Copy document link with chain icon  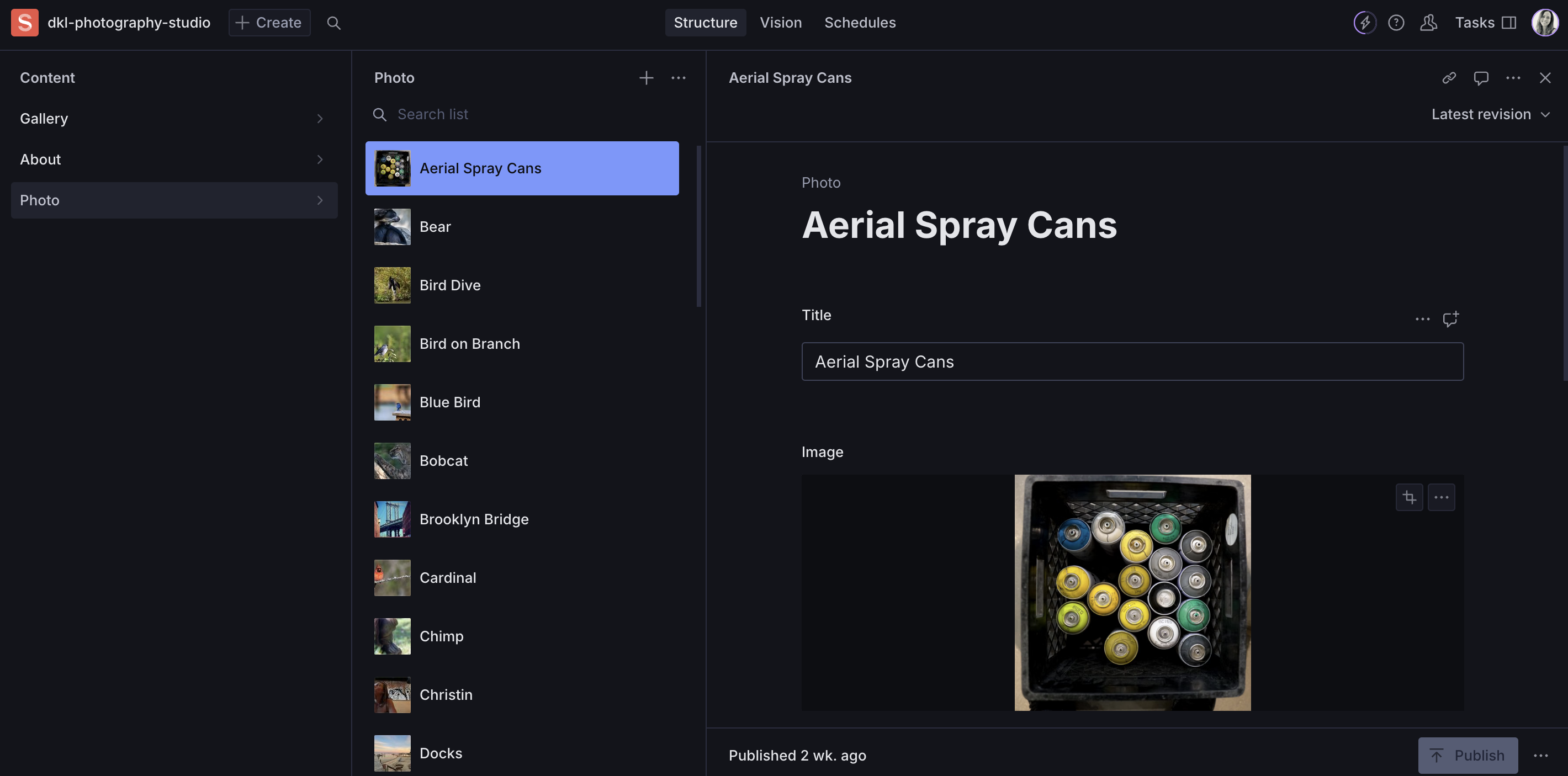1449,77
